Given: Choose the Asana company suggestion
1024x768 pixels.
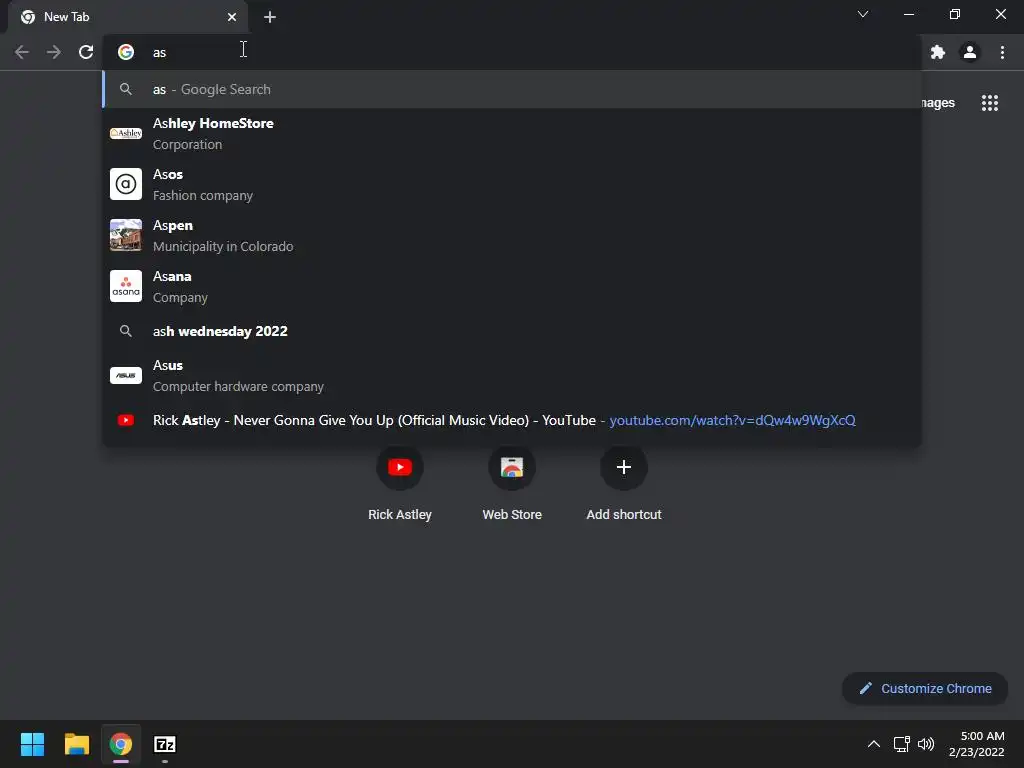Looking at the screenshot, I should tap(511, 286).
